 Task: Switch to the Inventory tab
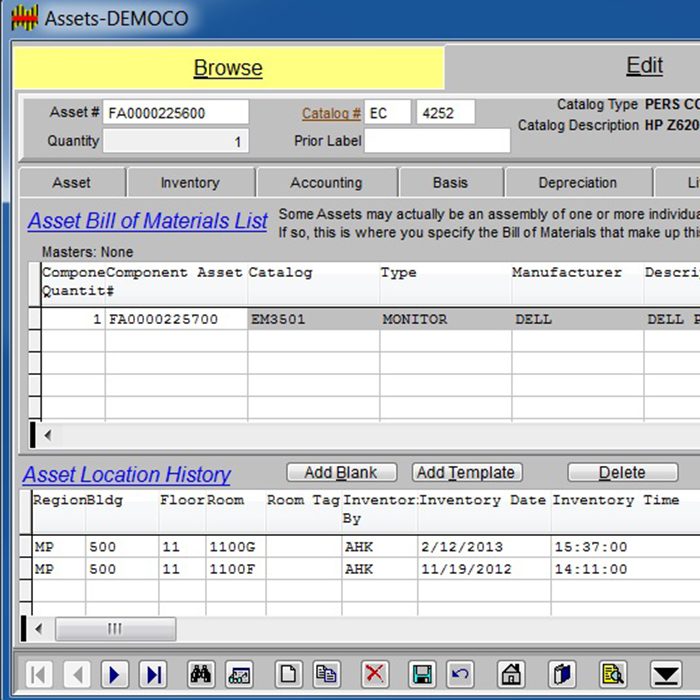pyautogui.click(x=189, y=183)
